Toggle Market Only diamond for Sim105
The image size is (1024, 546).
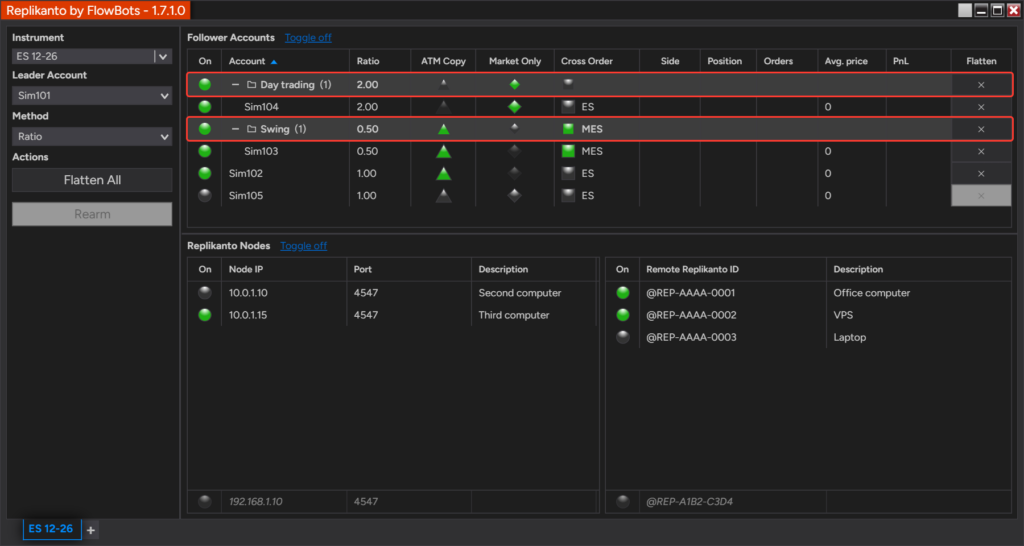(515, 195)
